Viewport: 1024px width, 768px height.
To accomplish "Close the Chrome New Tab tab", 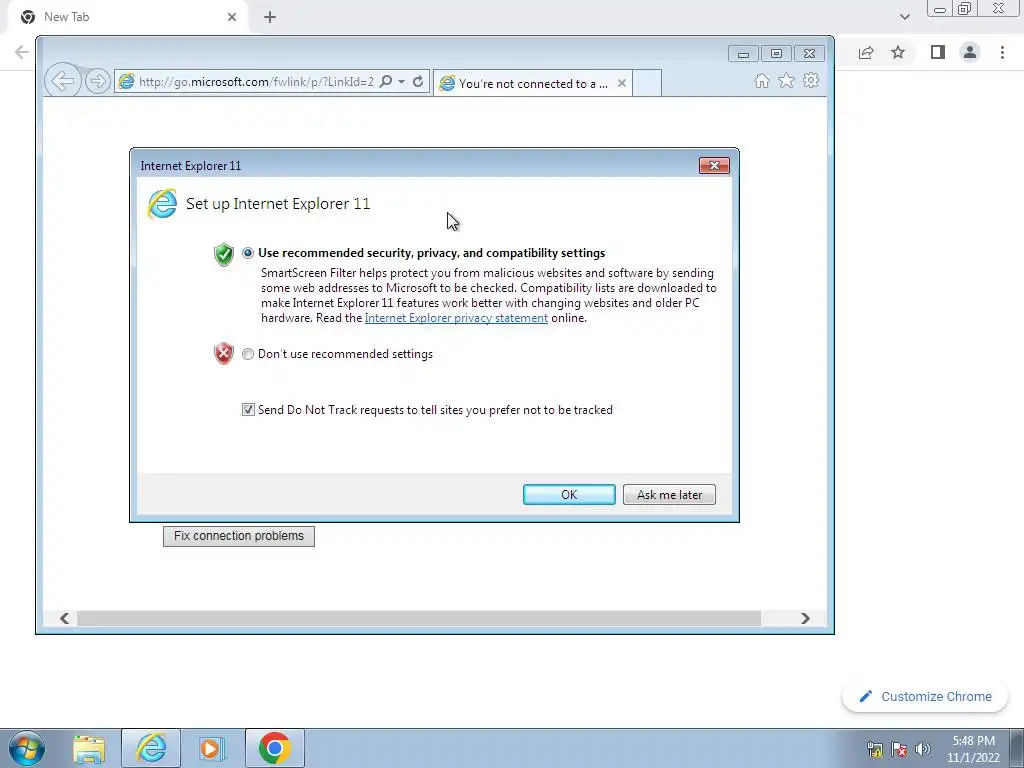I will pos(232,17).
